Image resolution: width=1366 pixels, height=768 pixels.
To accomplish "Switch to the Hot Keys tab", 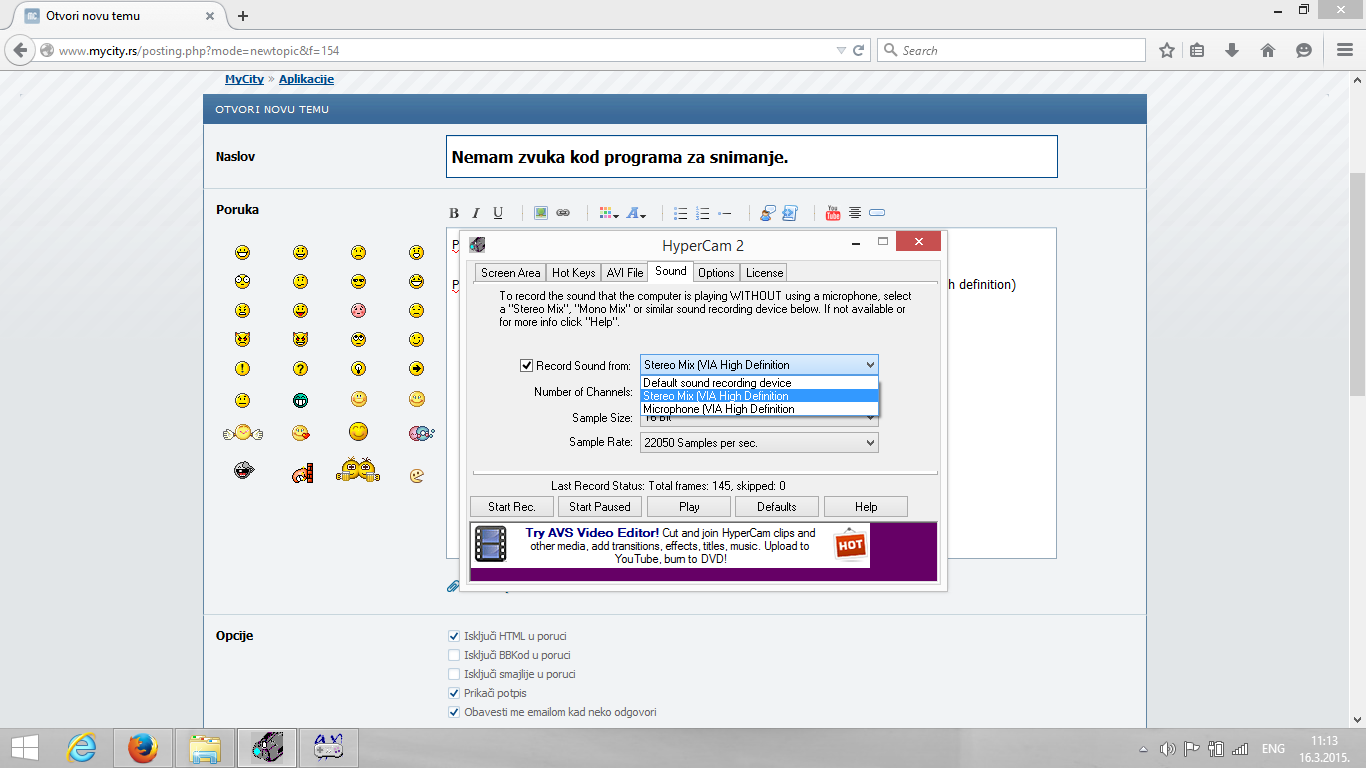I will 573,272.
